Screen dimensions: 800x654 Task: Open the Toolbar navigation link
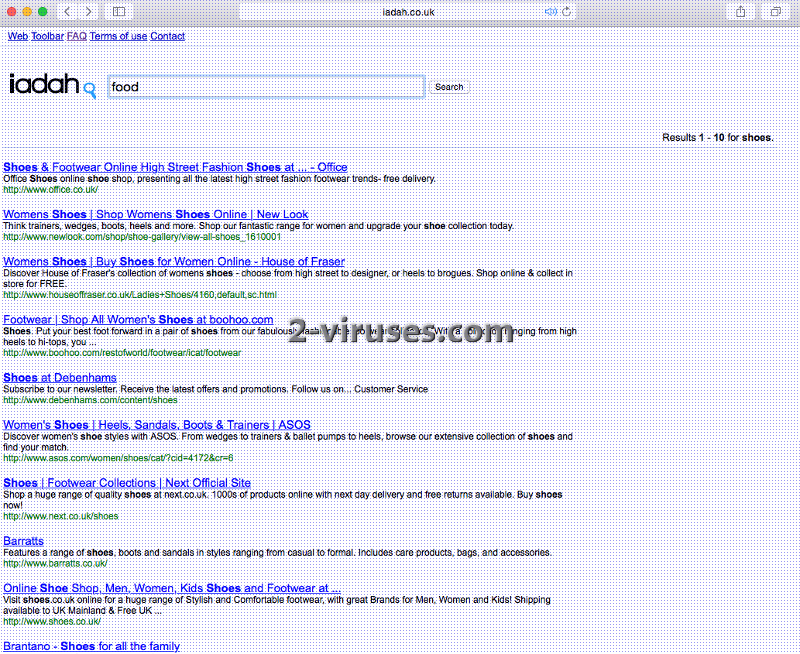(x=47, y=36)
